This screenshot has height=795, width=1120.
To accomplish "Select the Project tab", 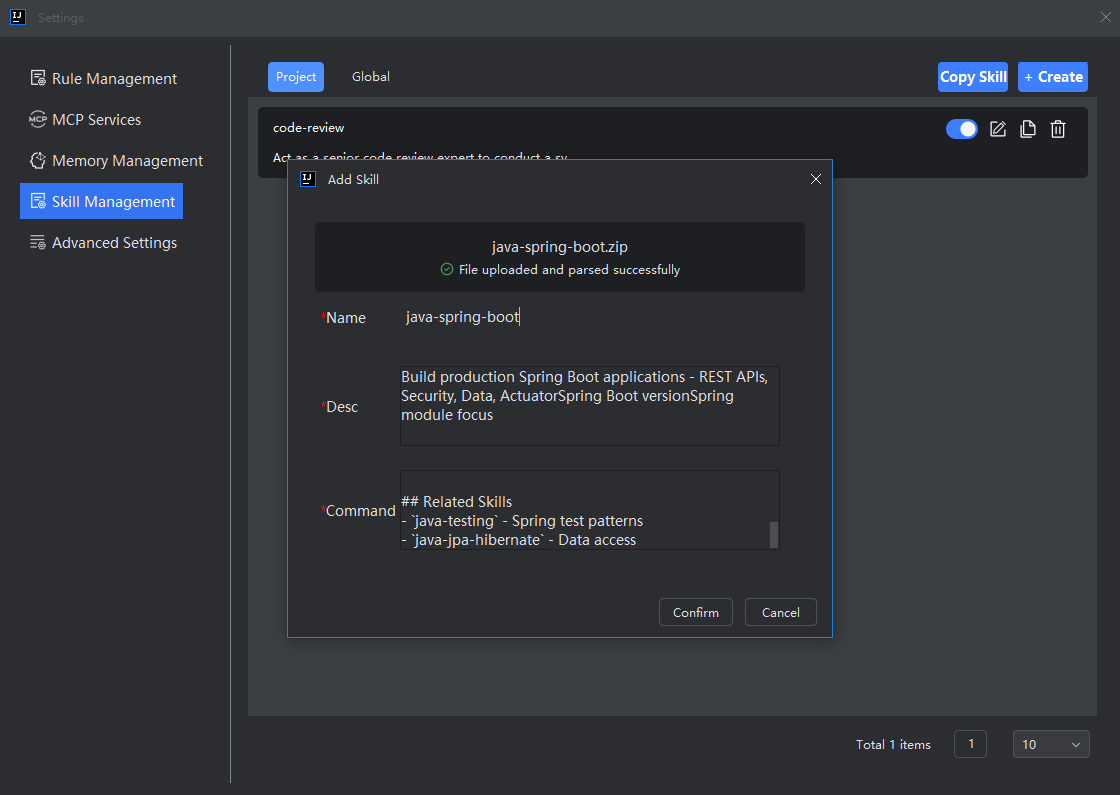I will [x=296, y=76].
